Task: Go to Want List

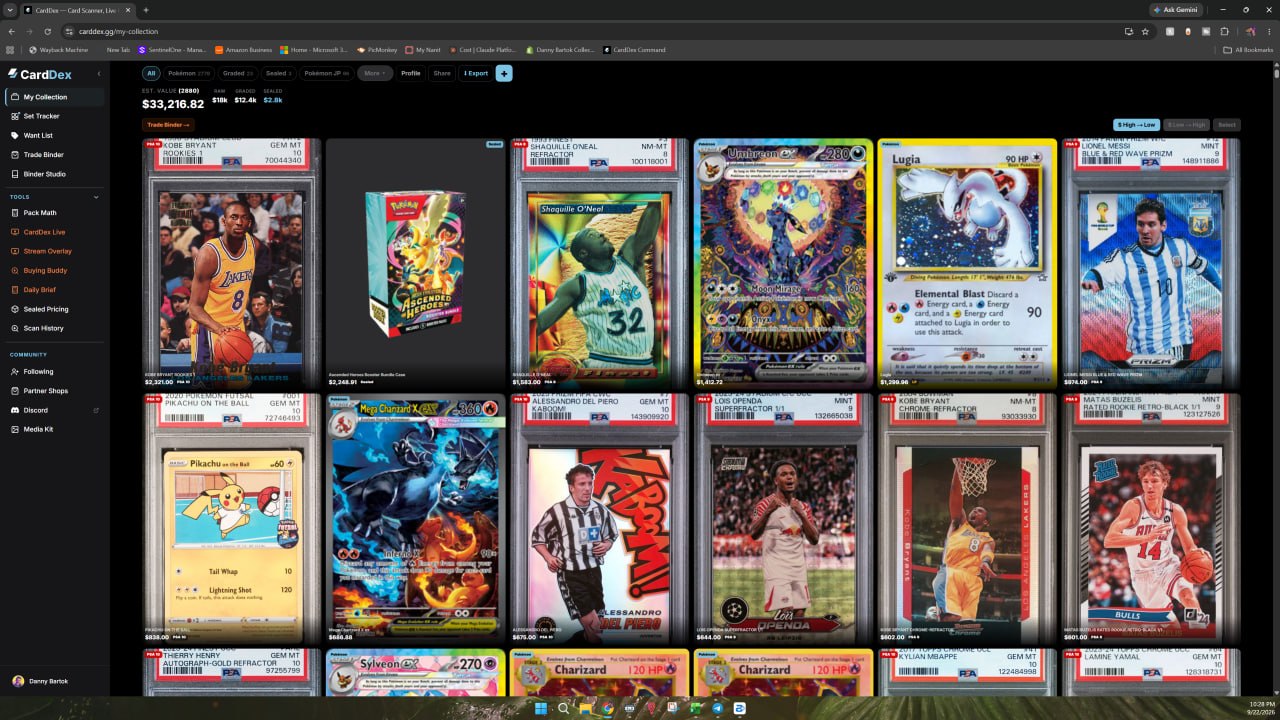Action: [54, 135]
